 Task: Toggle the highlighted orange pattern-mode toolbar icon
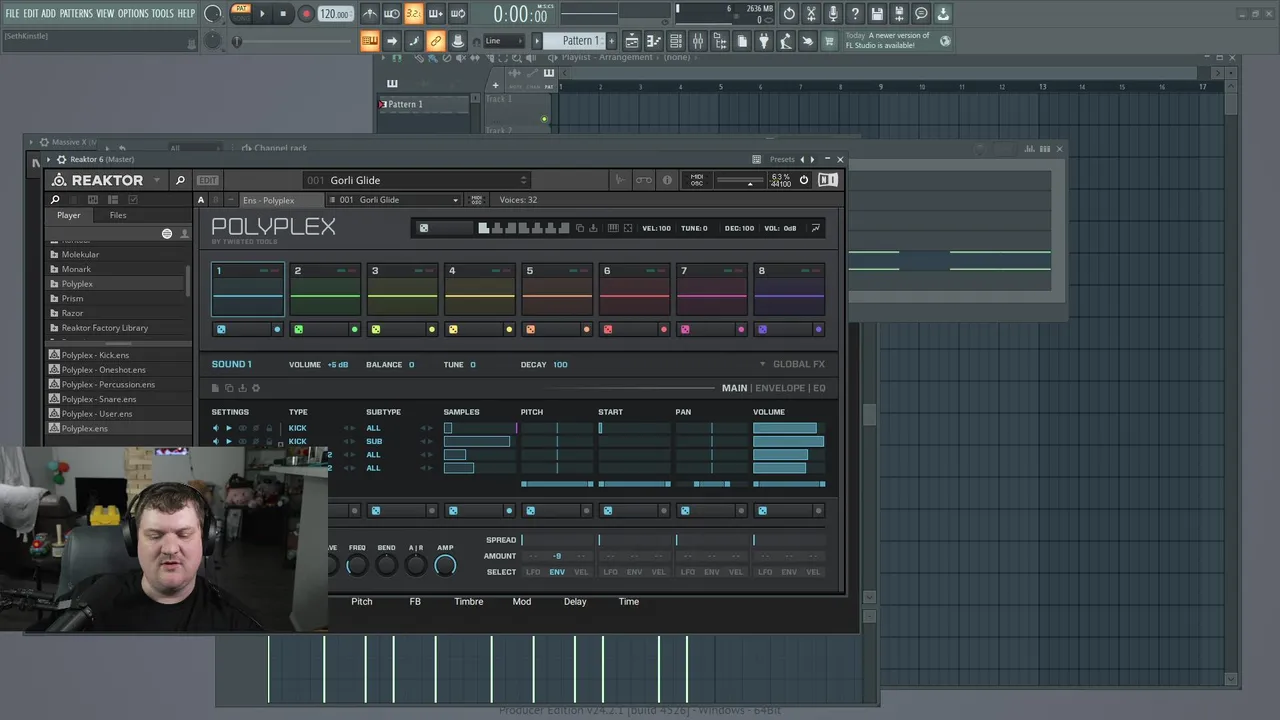(369, 41)
